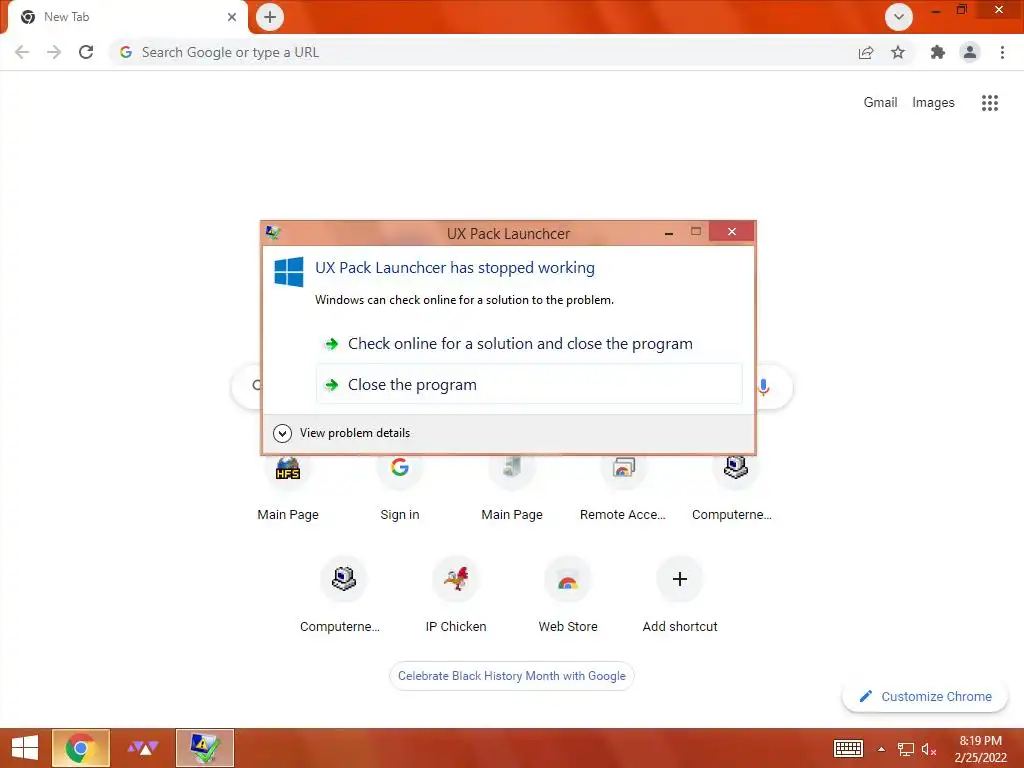Open the touch keyboard from taskbar
Screen dimensions: 1024x768
tap(848, 748)
